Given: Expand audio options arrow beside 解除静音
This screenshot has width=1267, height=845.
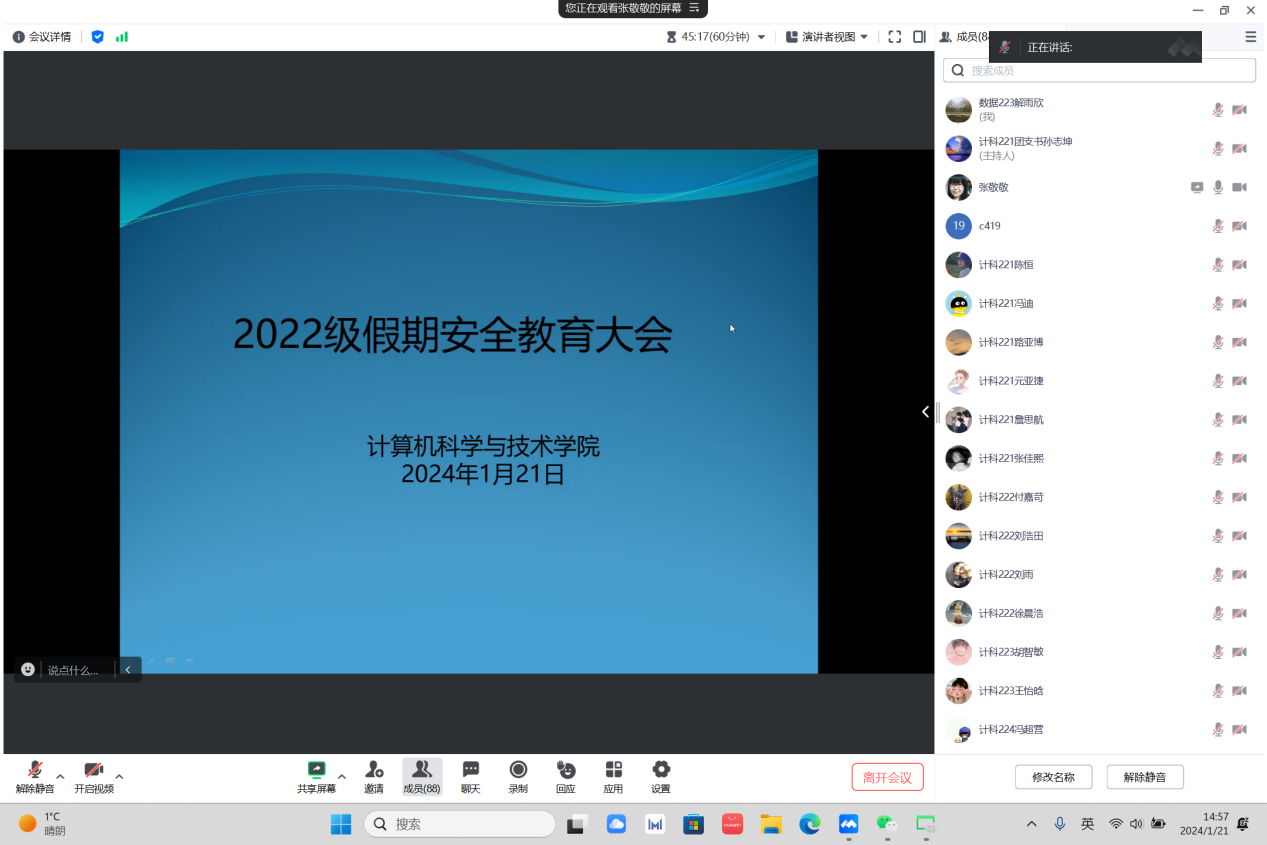Looking at the screenshot, I should 60,776.
